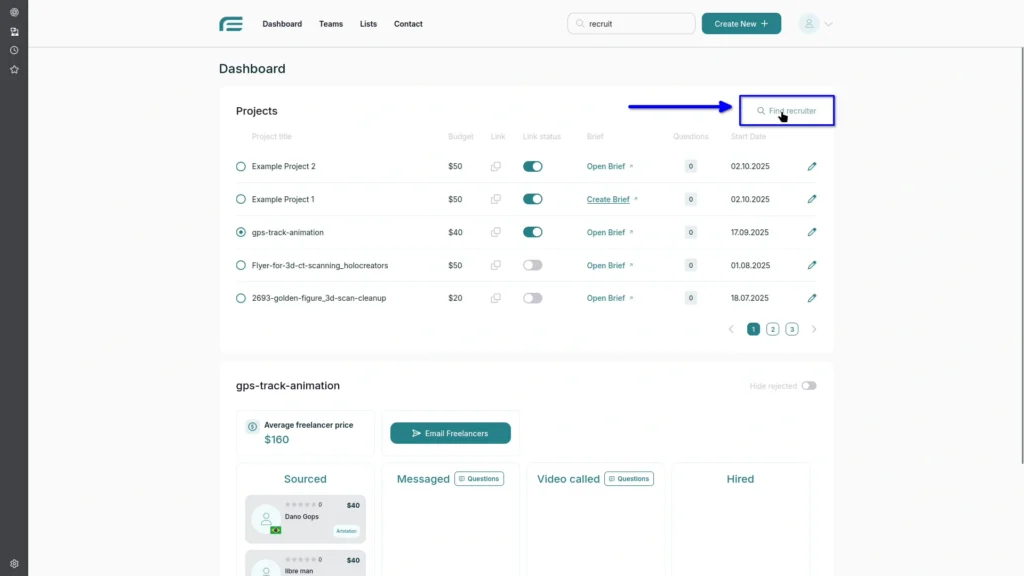Go to page 2 of the Projects list
Image resolution: width=1024 pixels, height=576 pixels.
point(772,328)
